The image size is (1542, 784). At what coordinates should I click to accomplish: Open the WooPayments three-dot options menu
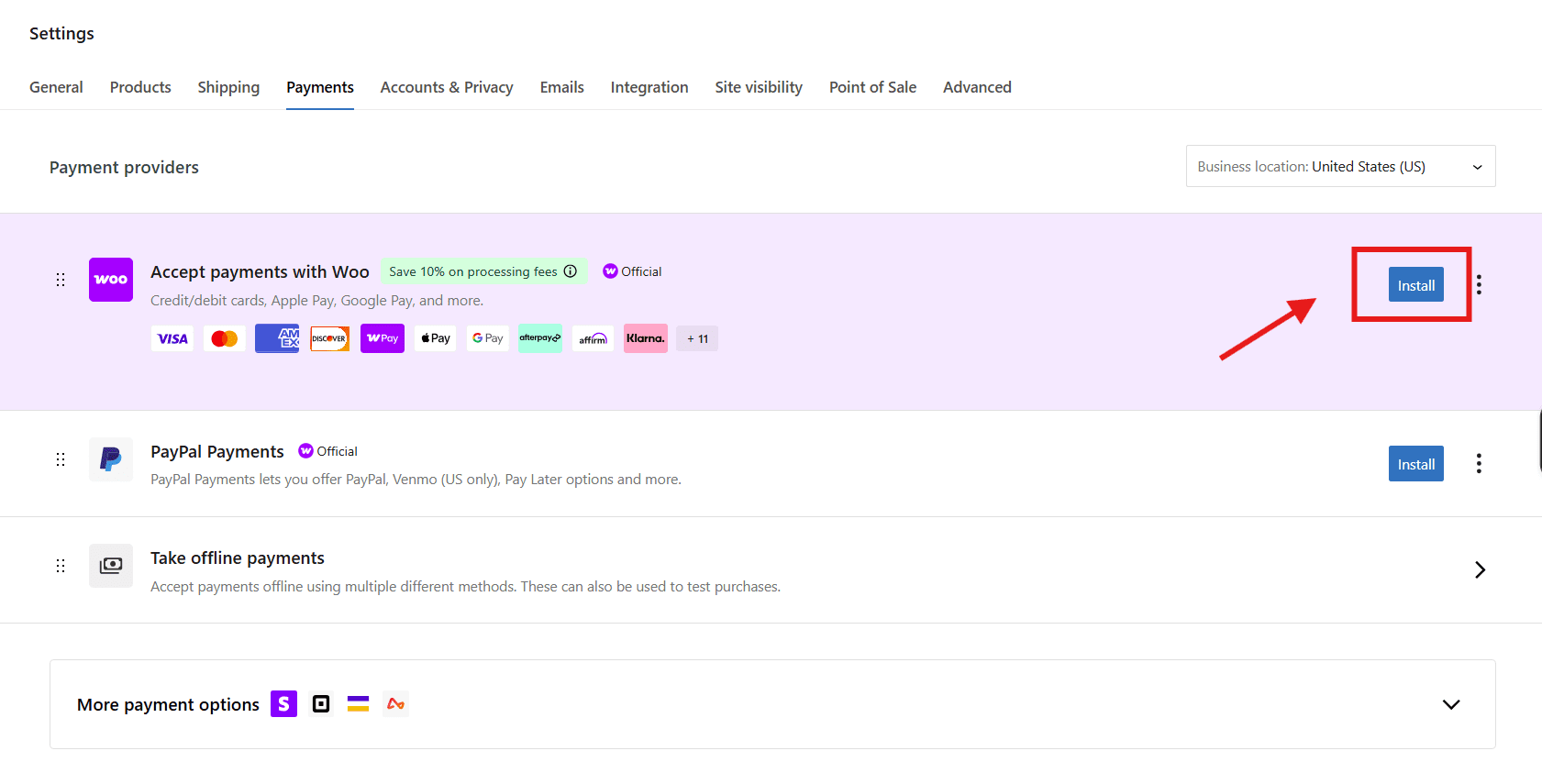[1479, 285]
